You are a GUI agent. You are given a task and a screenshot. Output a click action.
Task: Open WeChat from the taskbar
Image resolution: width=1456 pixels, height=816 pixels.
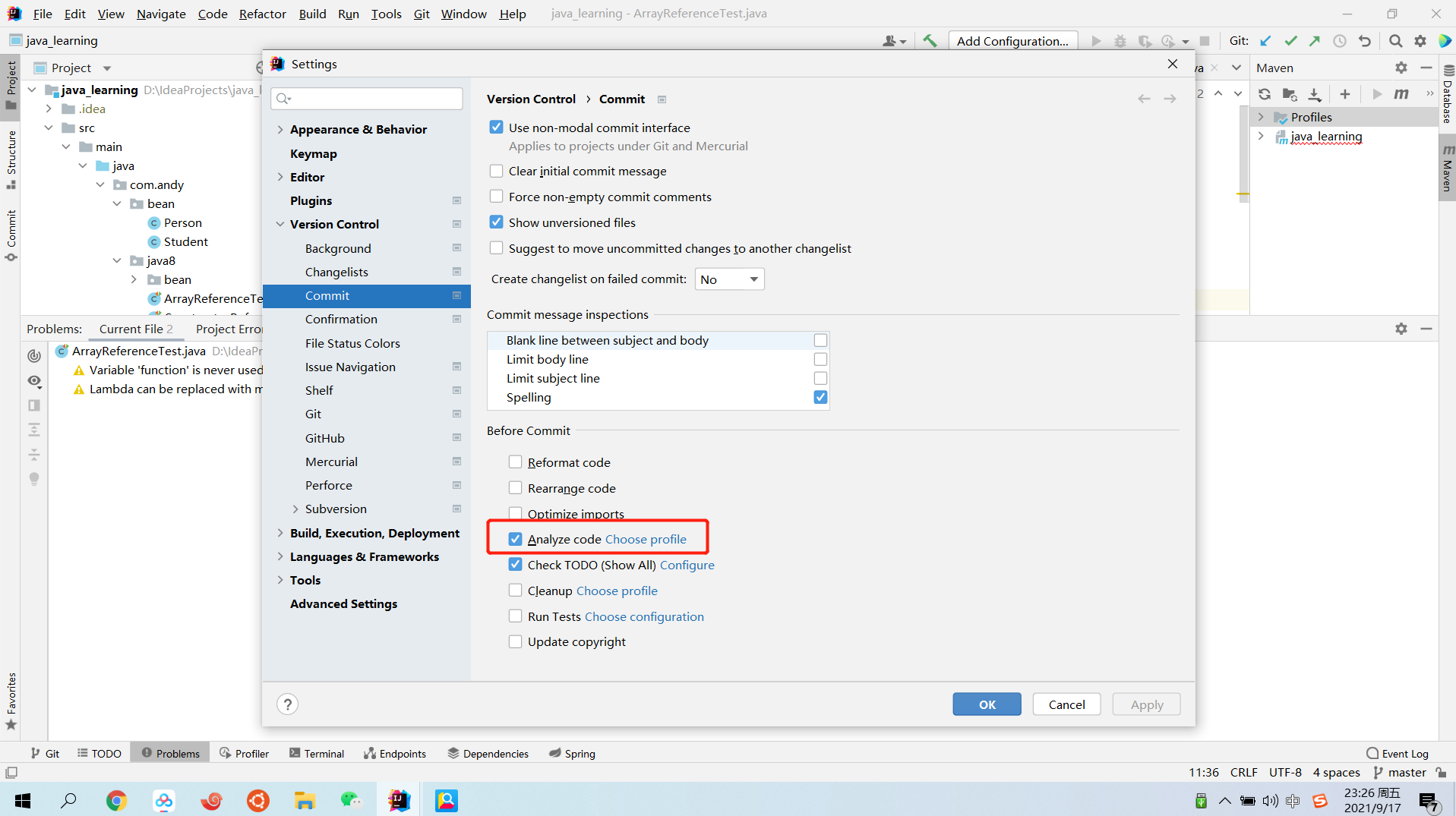click(351, 800)
